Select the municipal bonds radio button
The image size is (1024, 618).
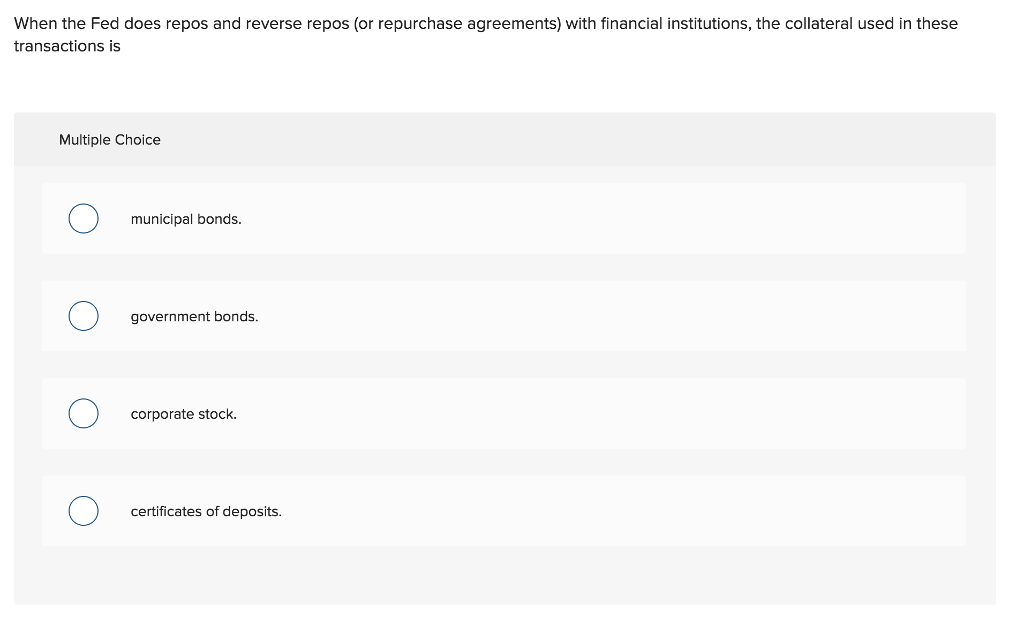point(83,218)
